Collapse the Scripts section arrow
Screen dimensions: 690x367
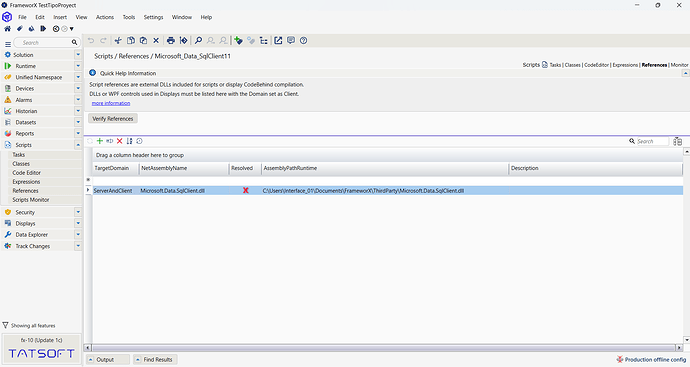pos(78,145)
